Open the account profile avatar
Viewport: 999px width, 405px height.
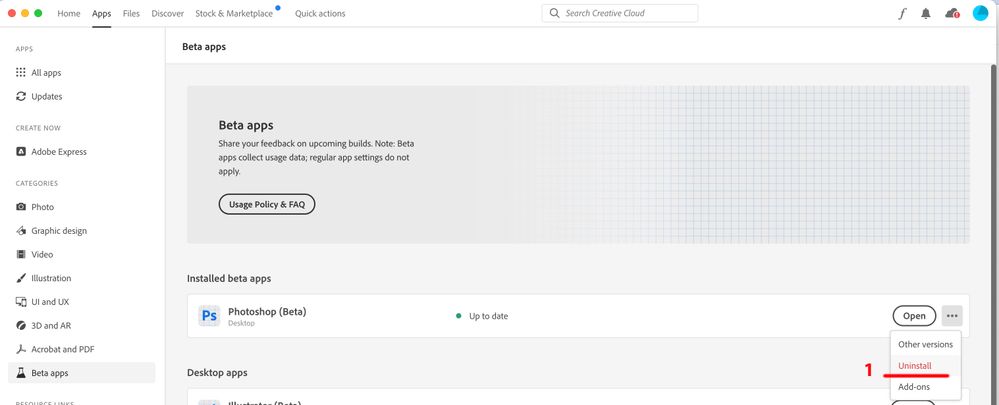(981, 13)
